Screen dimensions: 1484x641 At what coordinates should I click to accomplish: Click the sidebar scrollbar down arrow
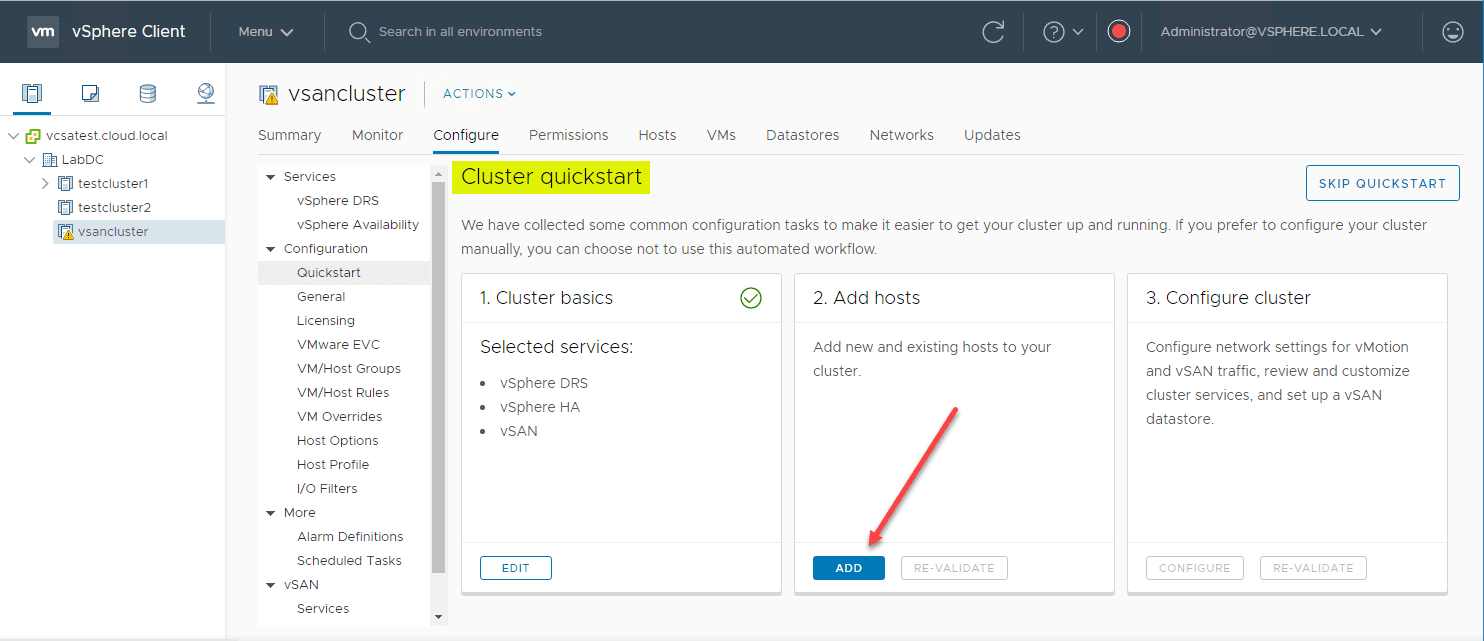point(438,617)
